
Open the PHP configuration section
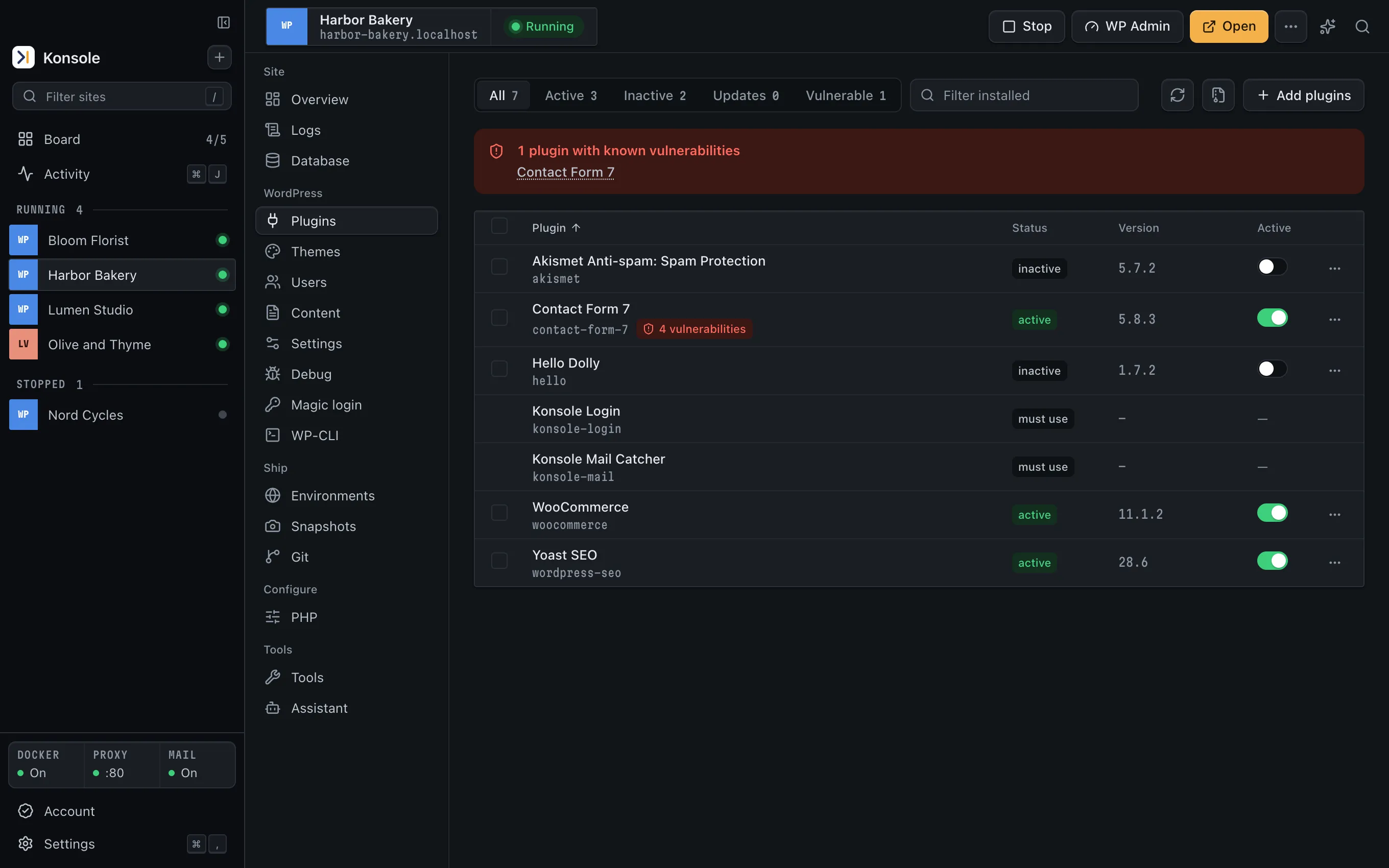click(x=346, y=617)
